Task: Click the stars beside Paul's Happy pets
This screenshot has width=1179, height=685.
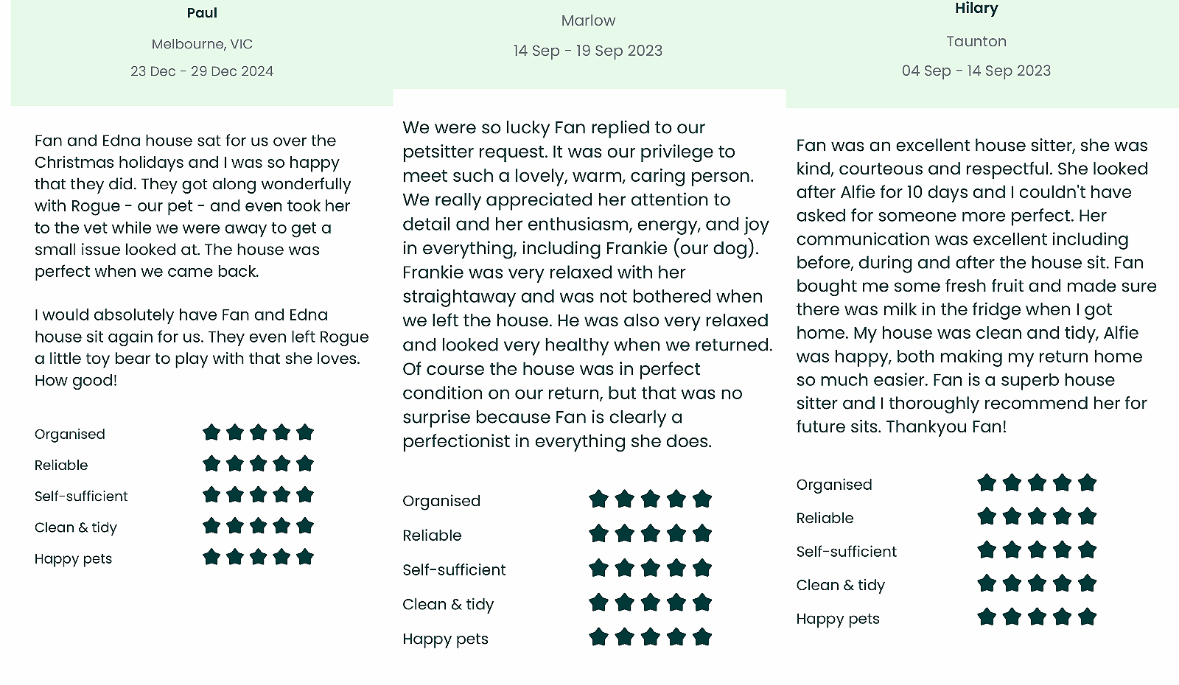Action: (x=258, y=557)
